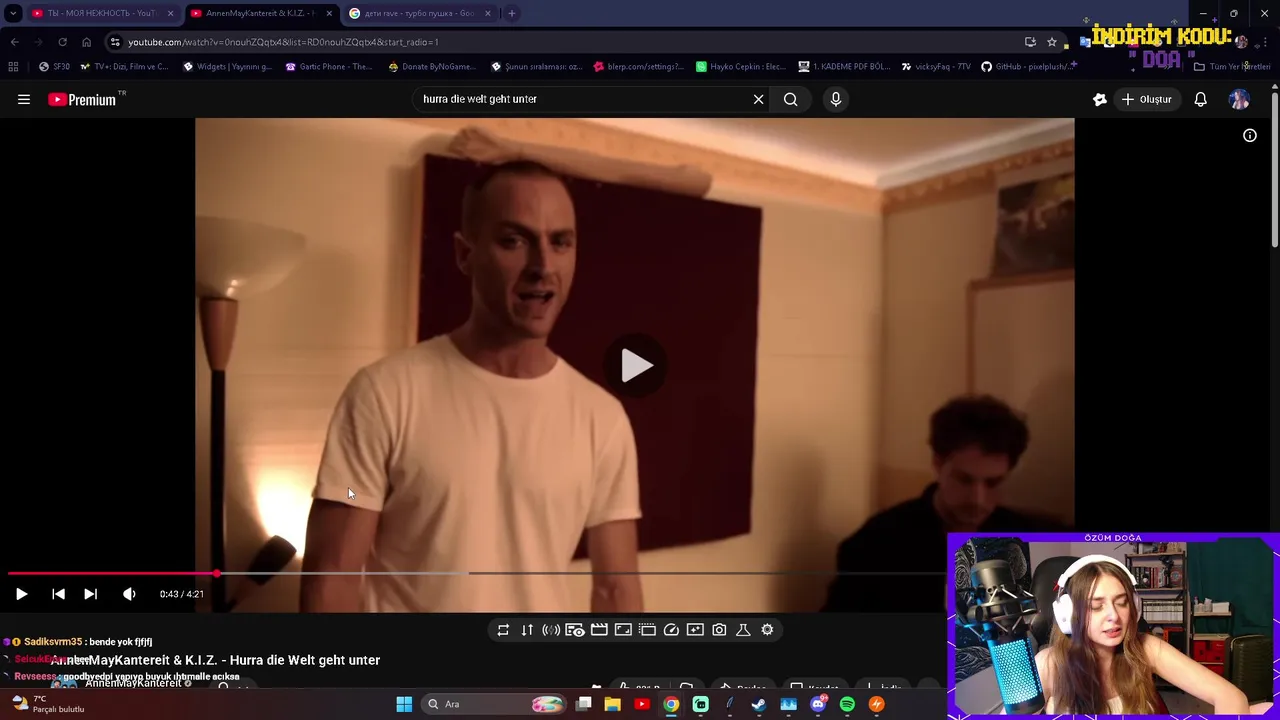Image resolution: width=1280 pixels, height=720 pixels.
Task: Show video info card icon
Action: [x=1250, y=135]
